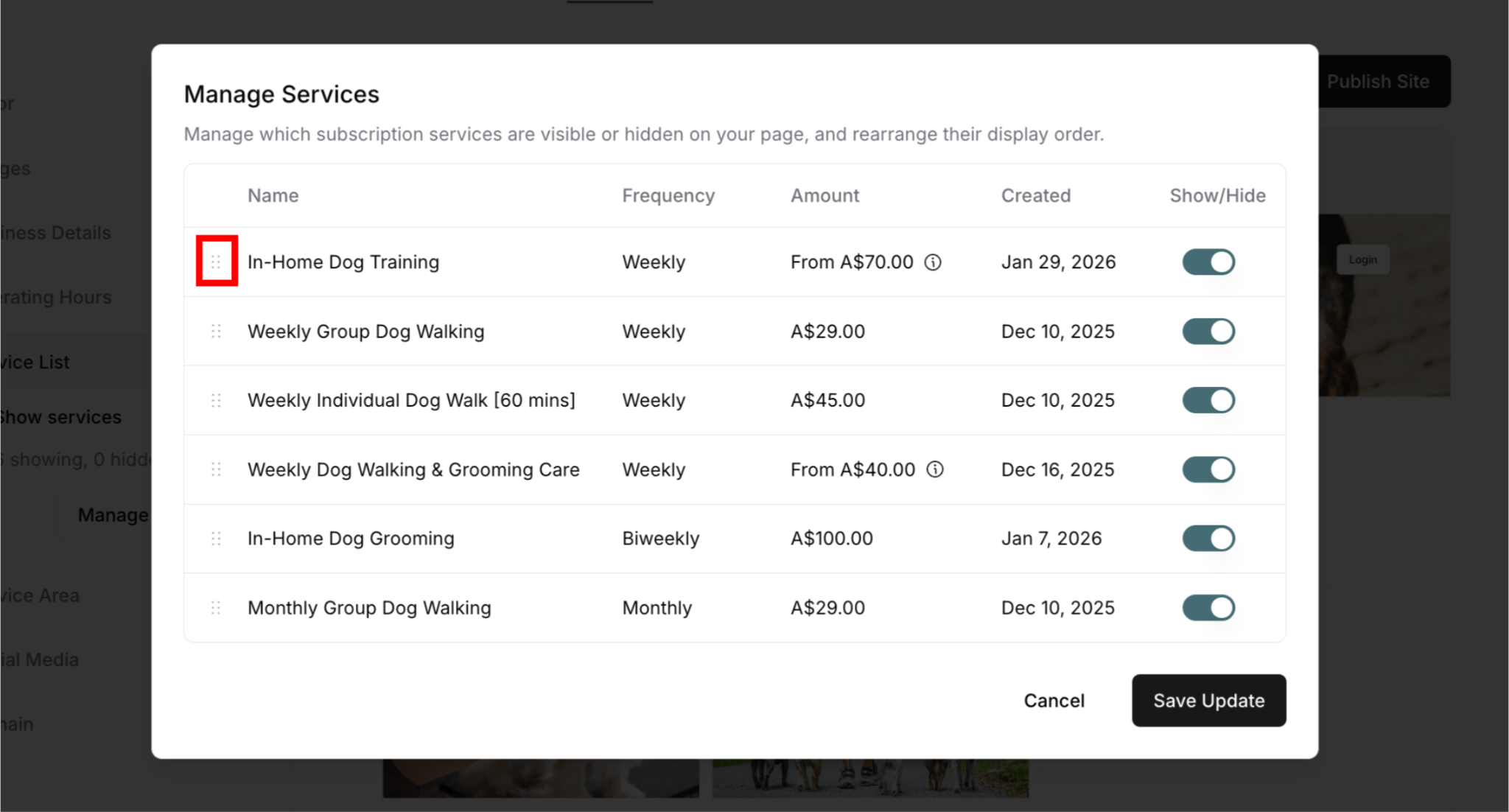Click drag handle for Weekly Group Dog Walking
Image resolution: width=1509 pixels, height=812 pixels.
(x=216, y=331)
